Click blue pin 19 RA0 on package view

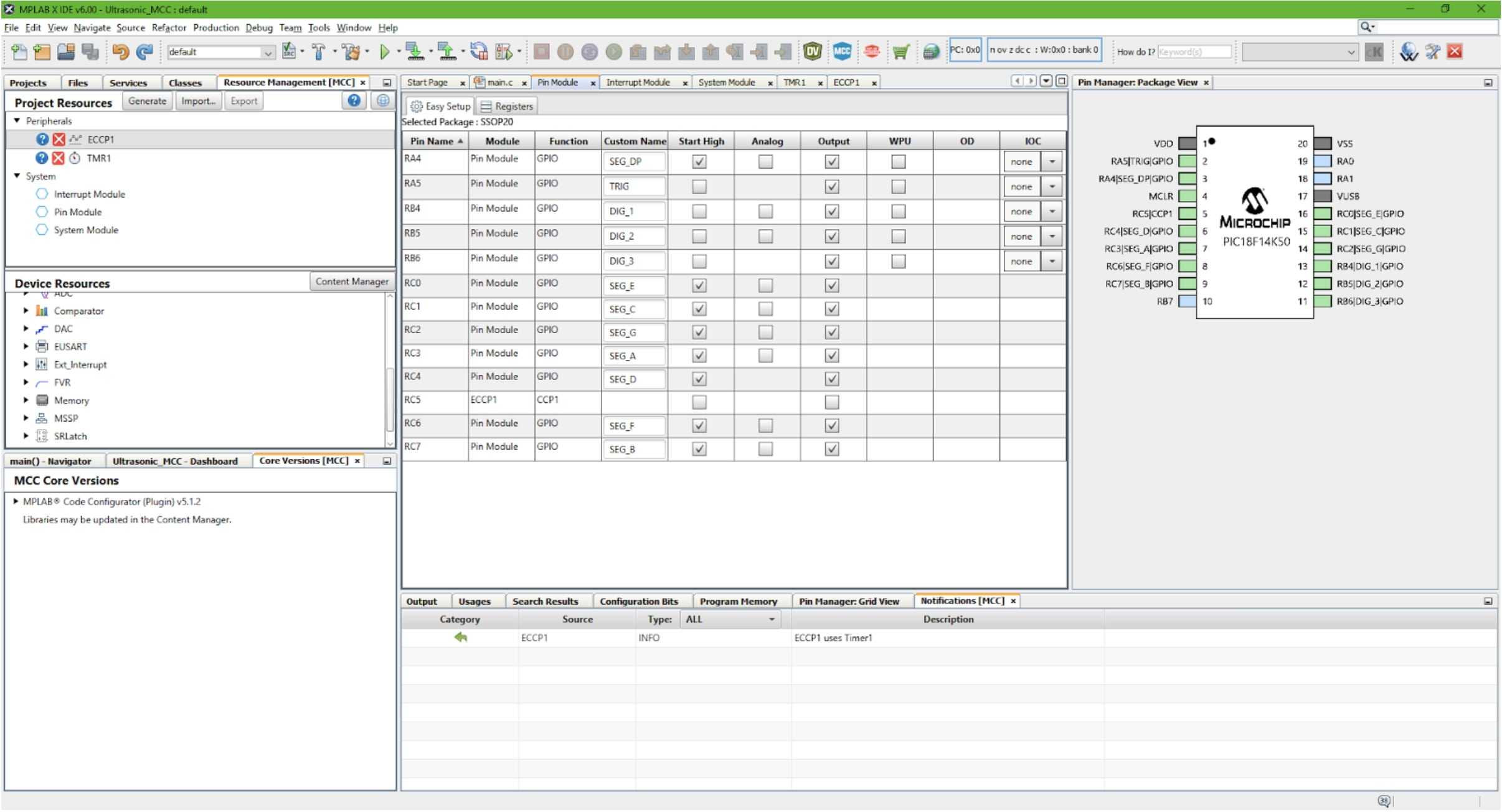click(1323, 161)
